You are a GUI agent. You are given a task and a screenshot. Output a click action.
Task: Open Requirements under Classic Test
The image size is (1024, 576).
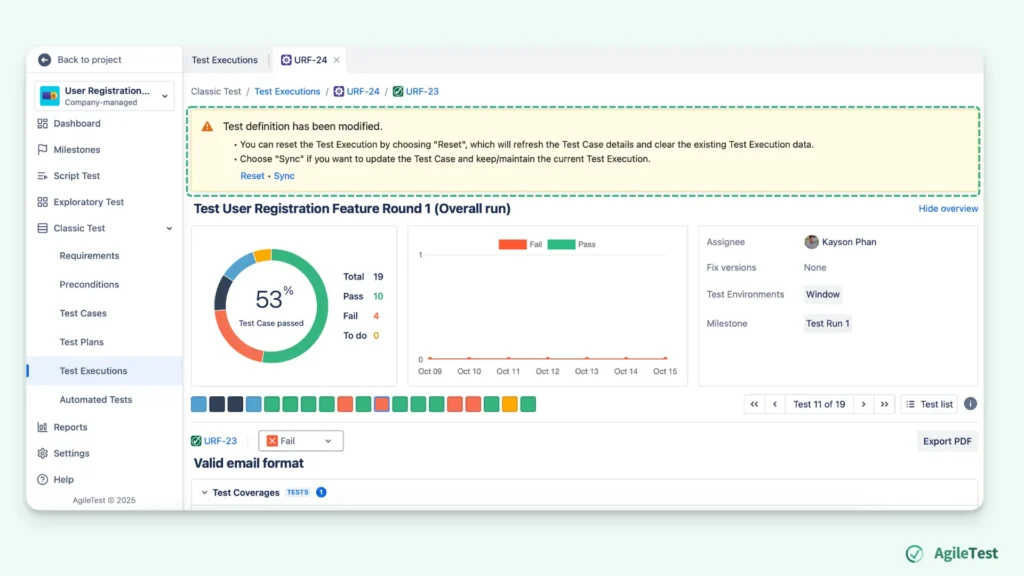[89, 256]
